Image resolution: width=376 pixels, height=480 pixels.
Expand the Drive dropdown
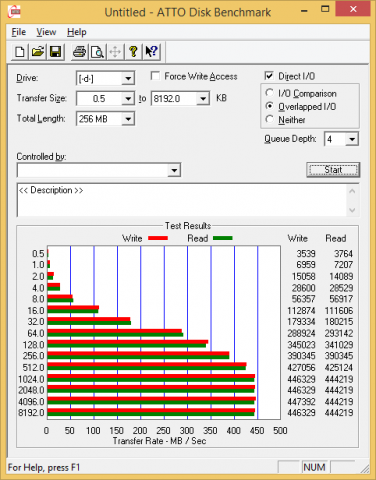(x=128, y=79)
